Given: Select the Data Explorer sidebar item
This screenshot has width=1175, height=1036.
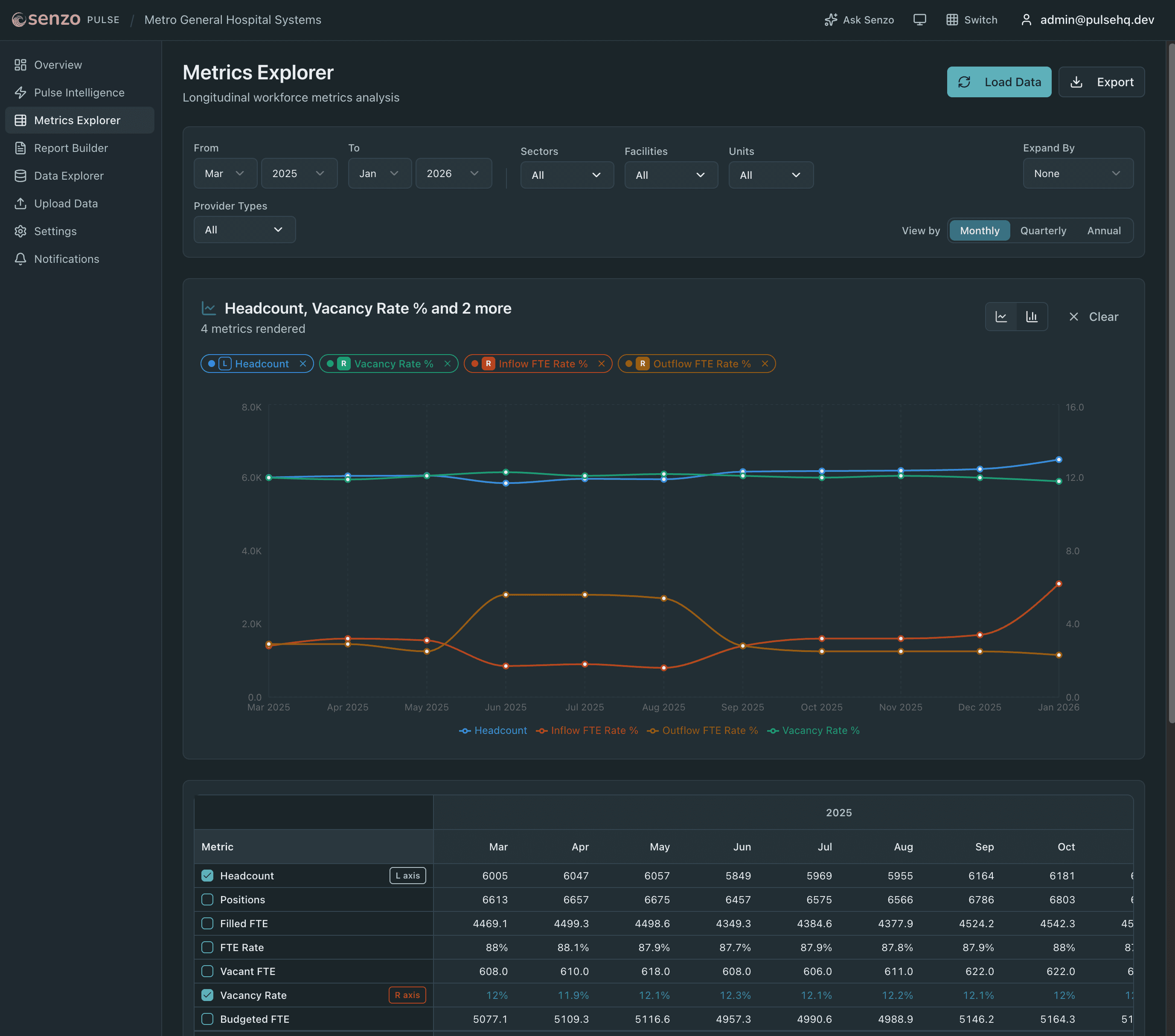Looking at the screenshot, I should click(x=68, y=175).
